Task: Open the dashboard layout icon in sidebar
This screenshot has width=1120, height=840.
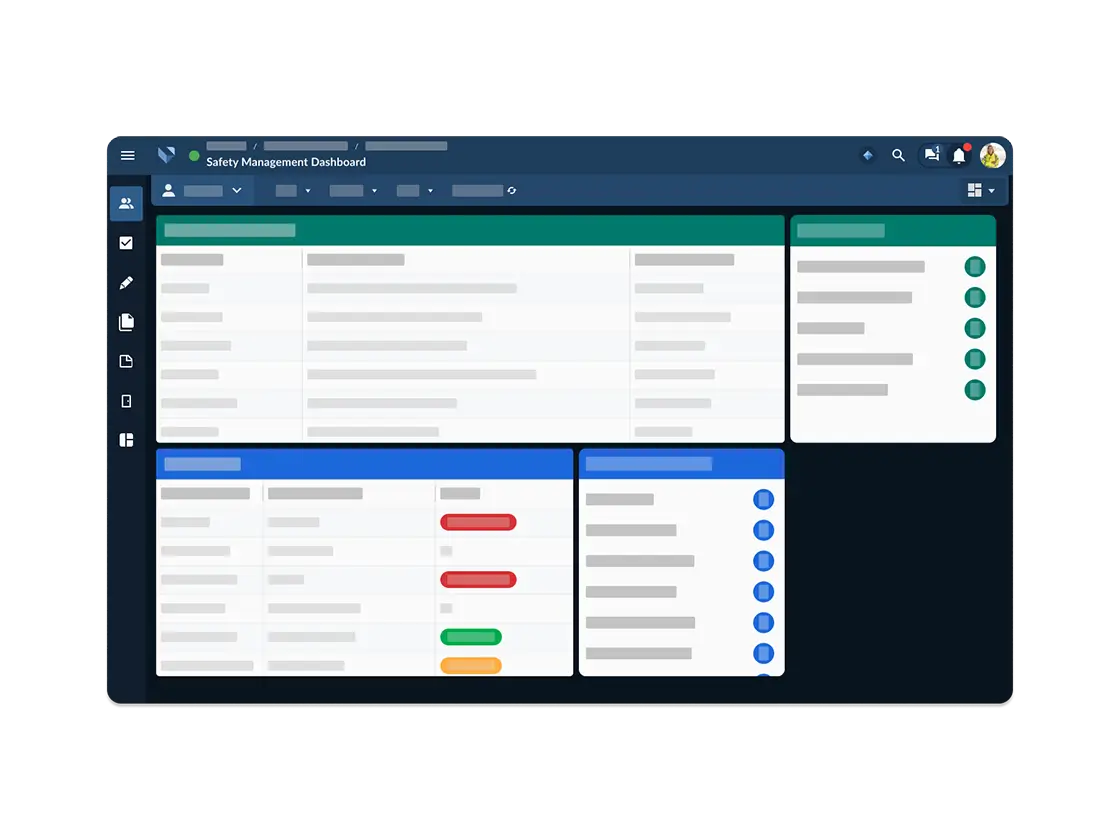Action: click(x=126, y=440)
